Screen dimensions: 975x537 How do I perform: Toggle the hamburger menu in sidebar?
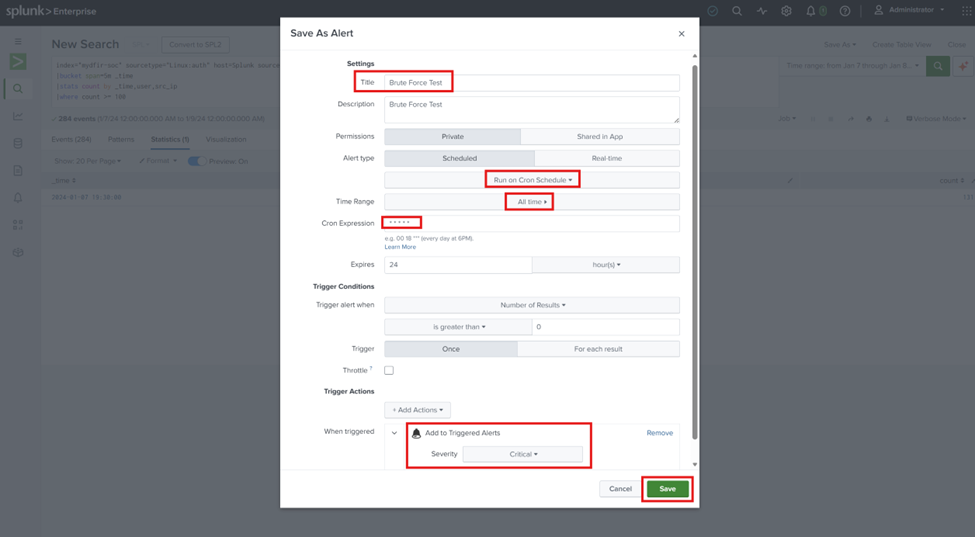coord(18,42)
